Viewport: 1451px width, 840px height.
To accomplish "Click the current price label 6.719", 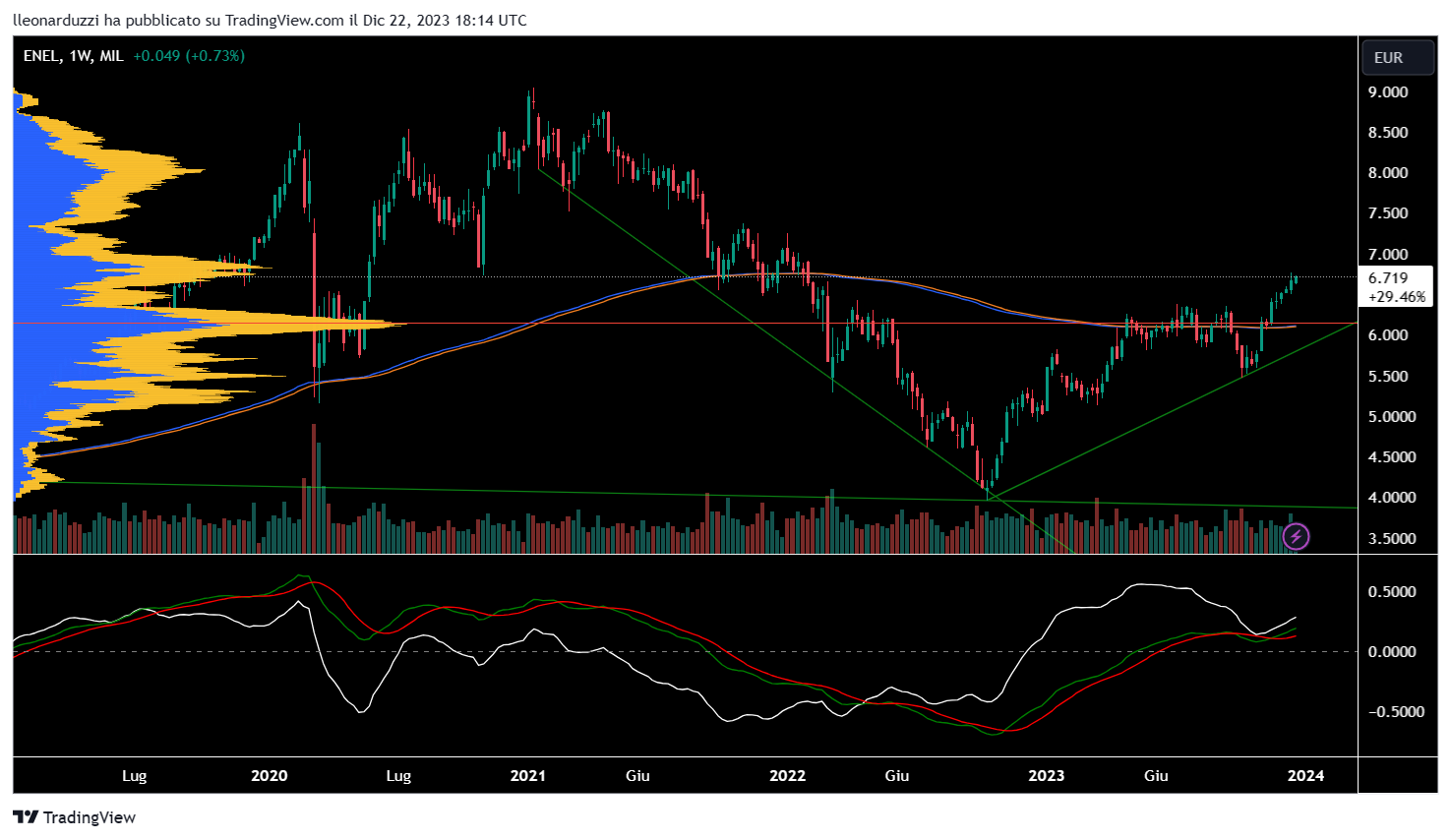I will 1388,278.
